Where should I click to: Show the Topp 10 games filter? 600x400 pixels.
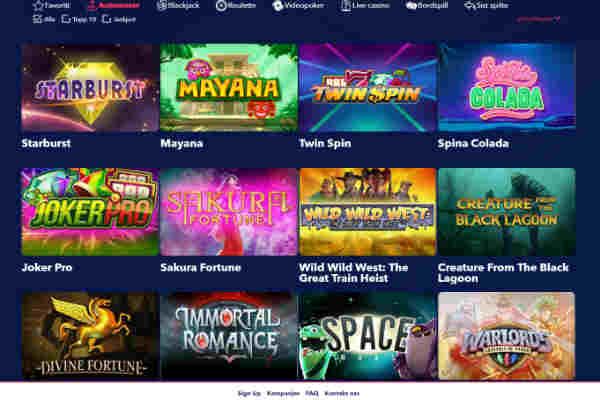pos(79,19)
